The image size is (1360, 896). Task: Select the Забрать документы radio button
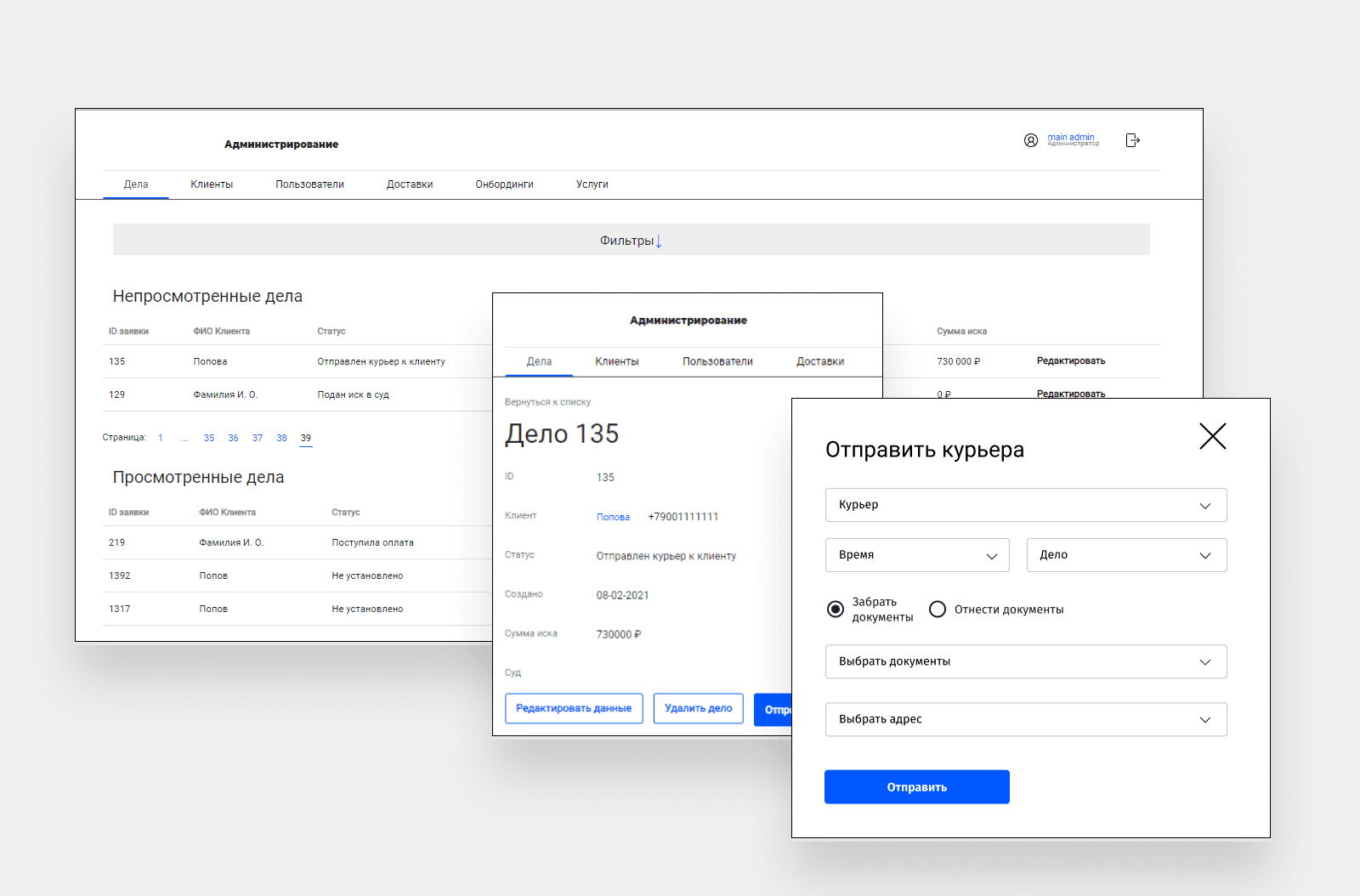[x=835, y=609]
